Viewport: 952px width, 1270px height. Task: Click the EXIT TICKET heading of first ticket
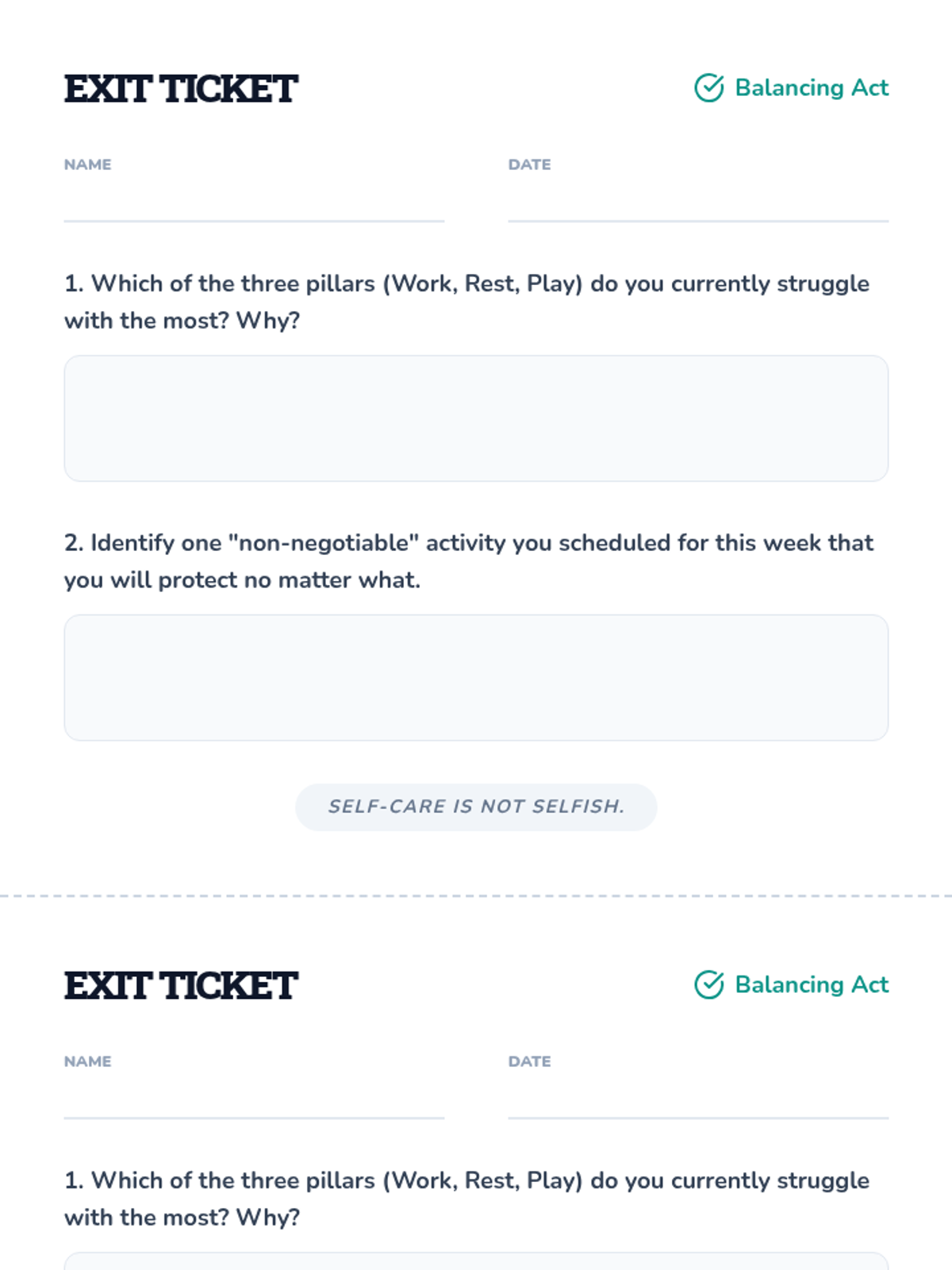pyautogui.click(x=181, y=88)
